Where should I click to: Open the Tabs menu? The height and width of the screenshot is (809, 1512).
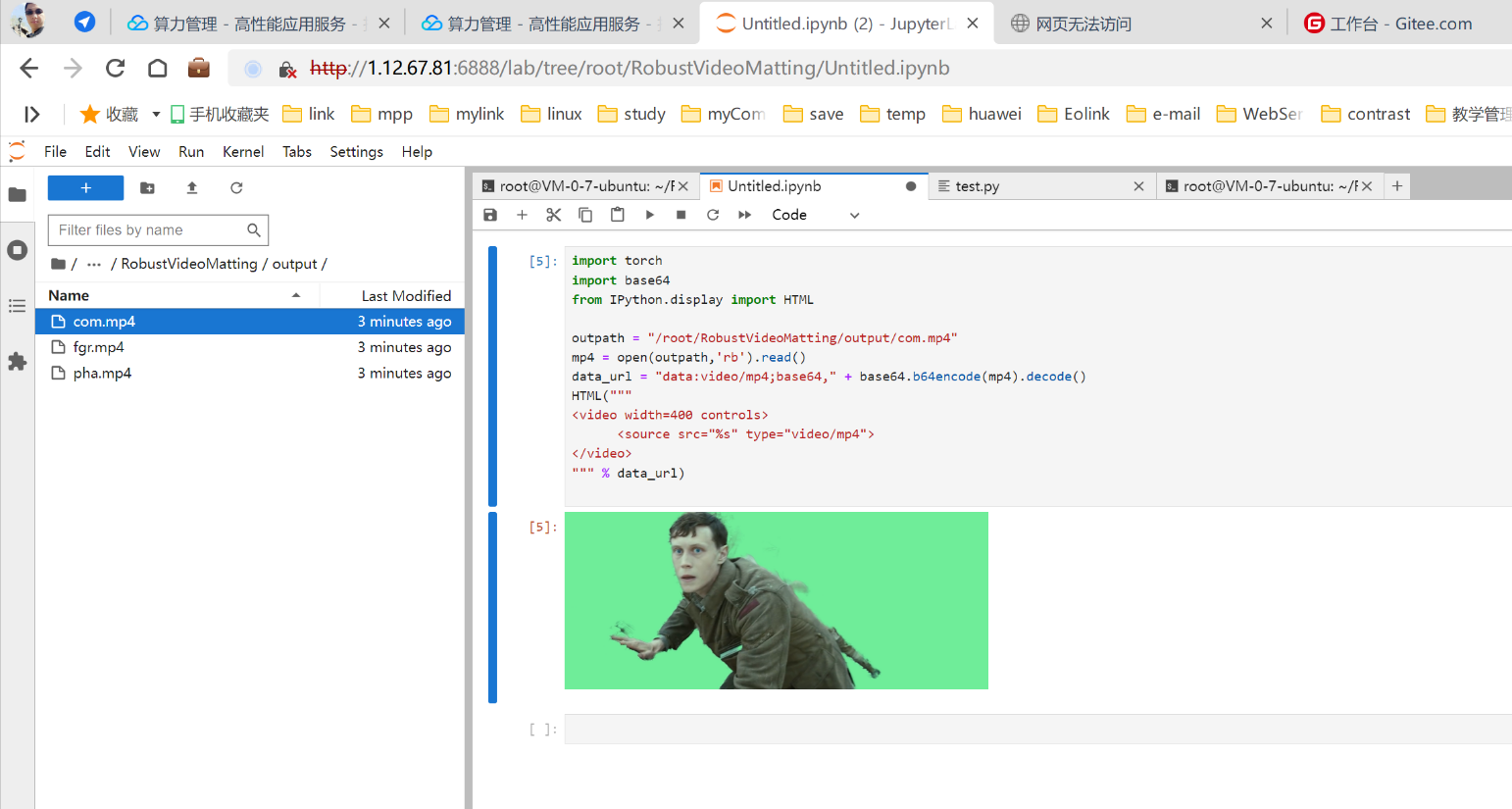pyautogui.click(x=297, y=152)
